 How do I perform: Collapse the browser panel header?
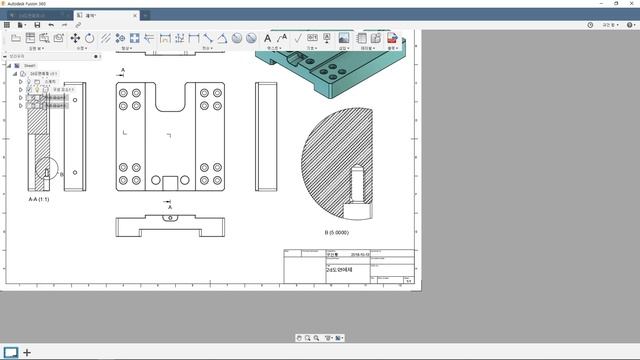(x=5, y=56)
